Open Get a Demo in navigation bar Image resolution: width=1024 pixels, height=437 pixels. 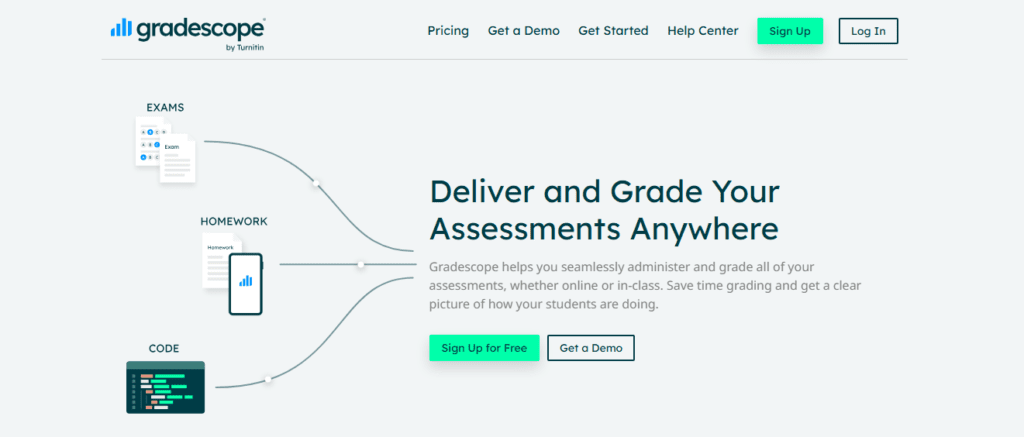(x=524, y=31)
